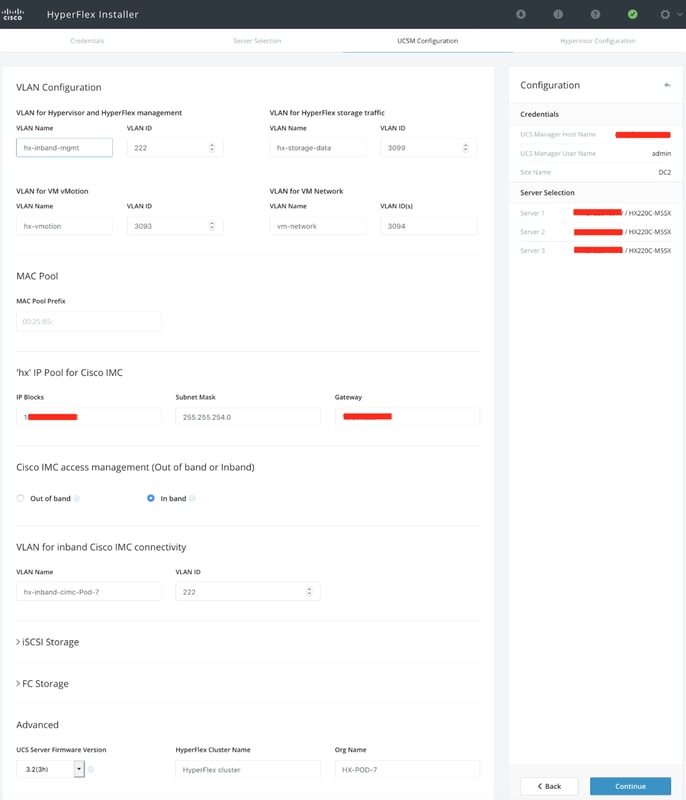
Task: Adjust storage VLAN ID 3099 stepper
Action: coord(465,147)
